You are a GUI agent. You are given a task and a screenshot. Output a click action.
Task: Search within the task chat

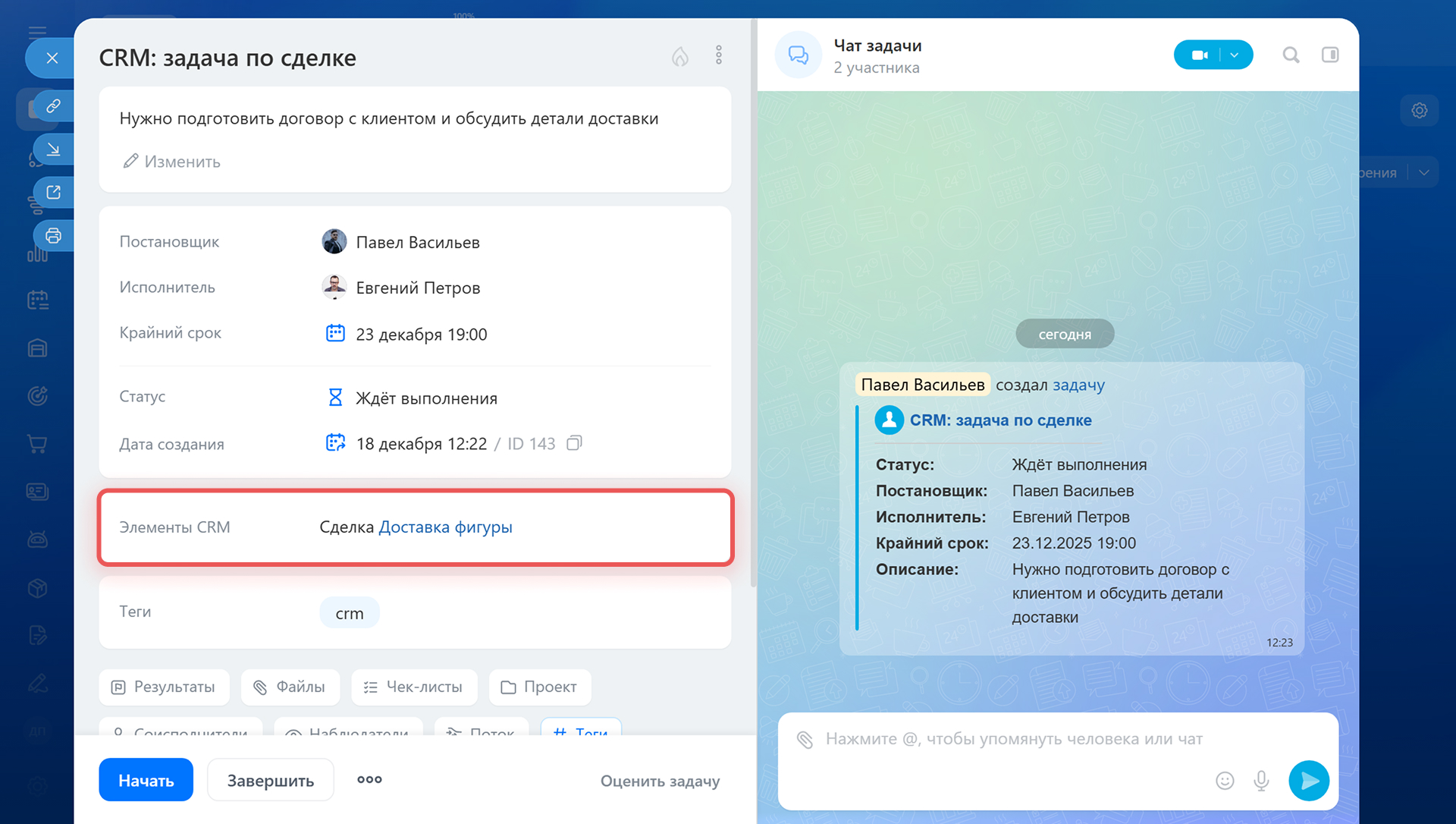tap(1291, 55)
